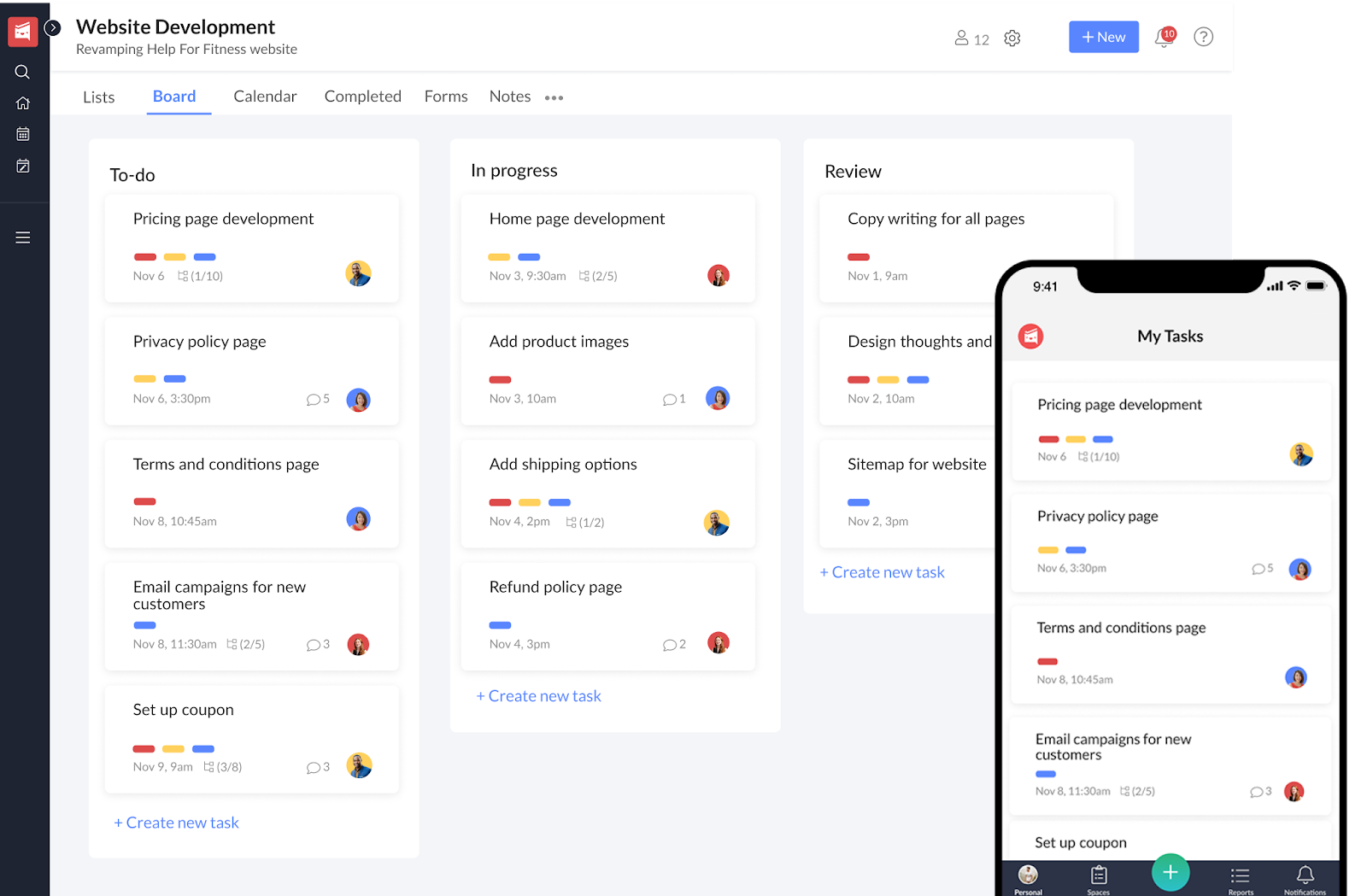The image size is (1367, 896).
Task: Open the tasks planner icon in the sidebar
Action: click(x=22, y=166)
